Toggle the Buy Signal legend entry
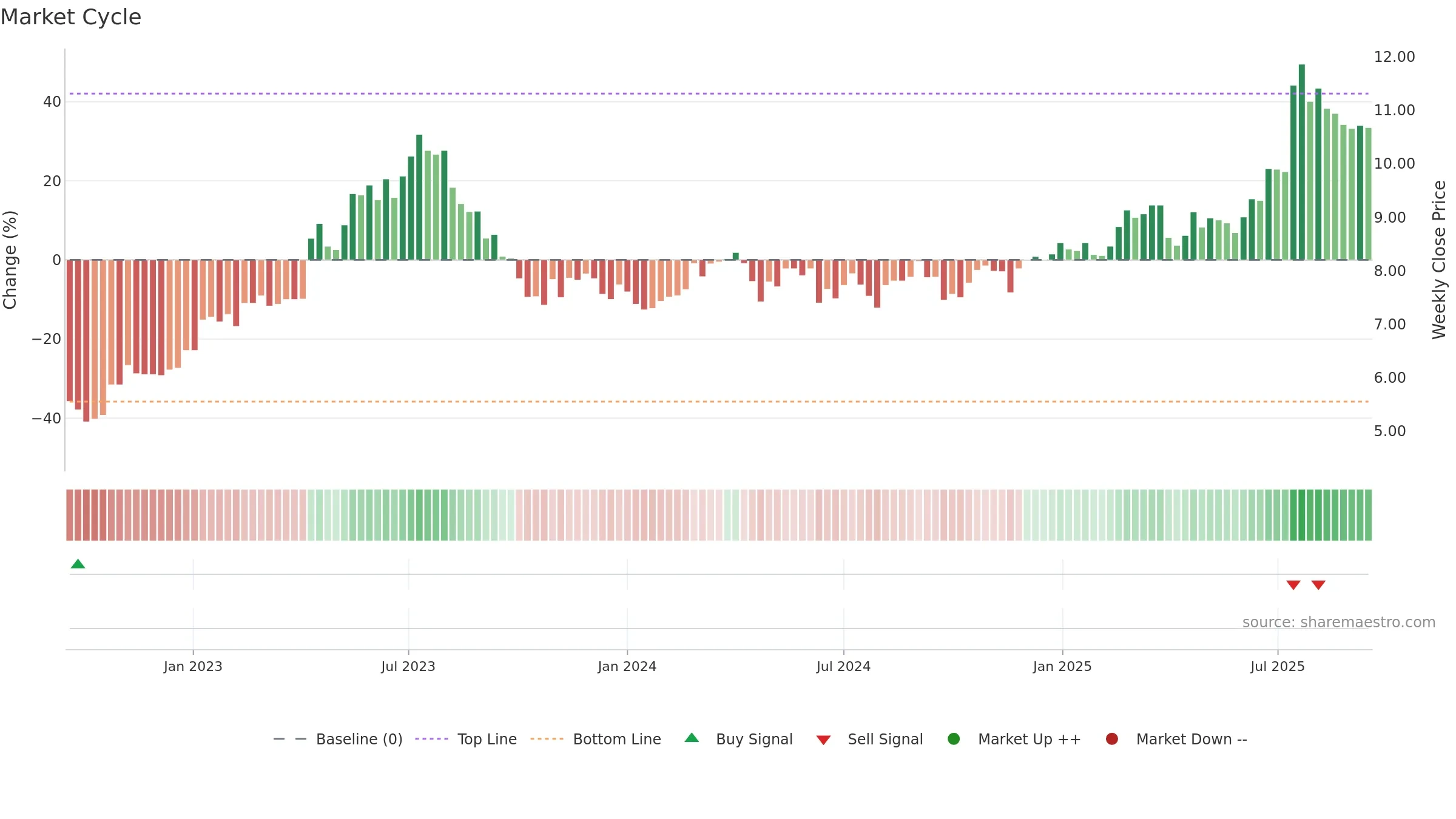Viewport: 1456px width, 819px height. [738, 740]
